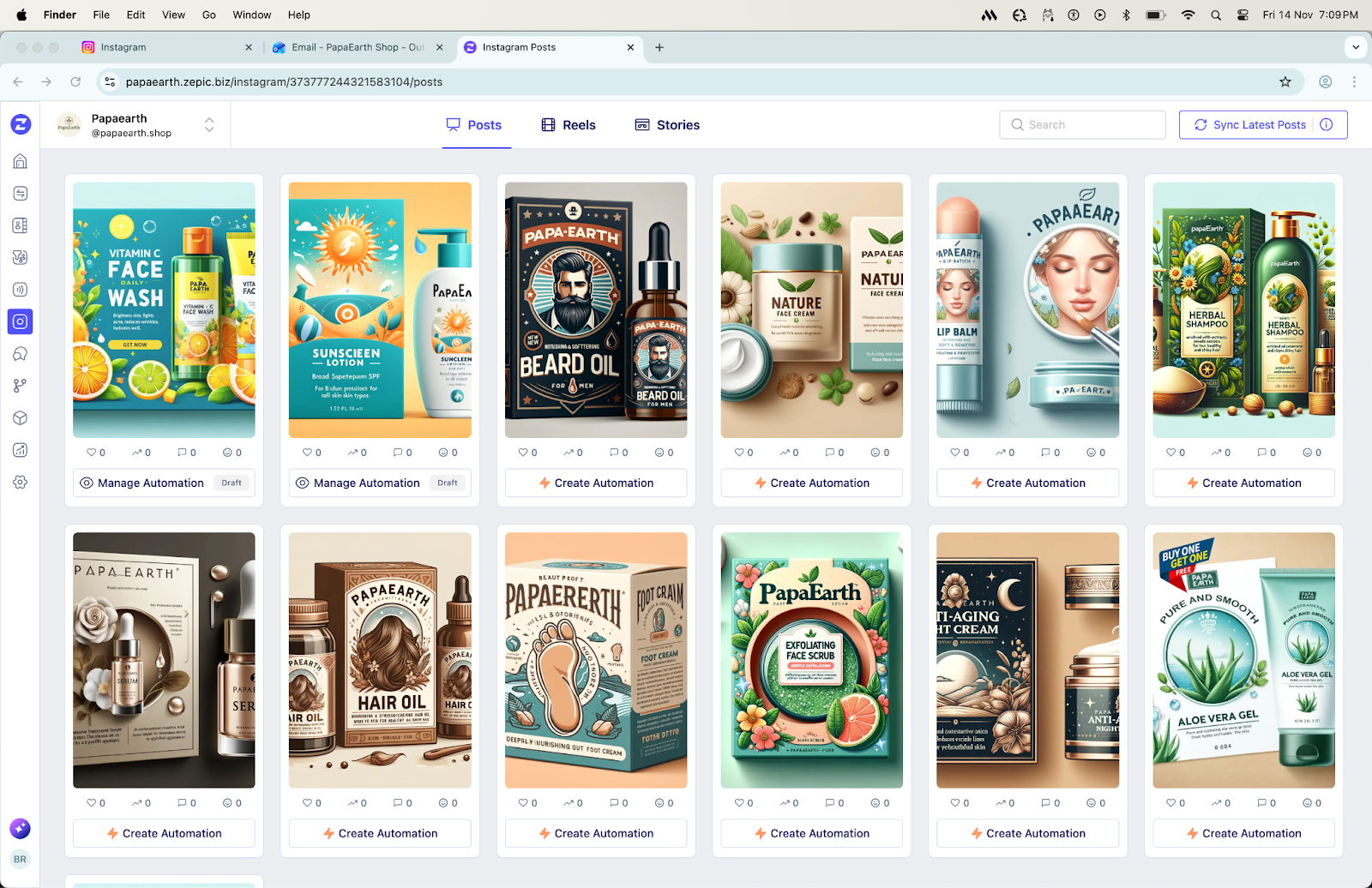Expand the Papaearth account switcher

tap(209, 125)
